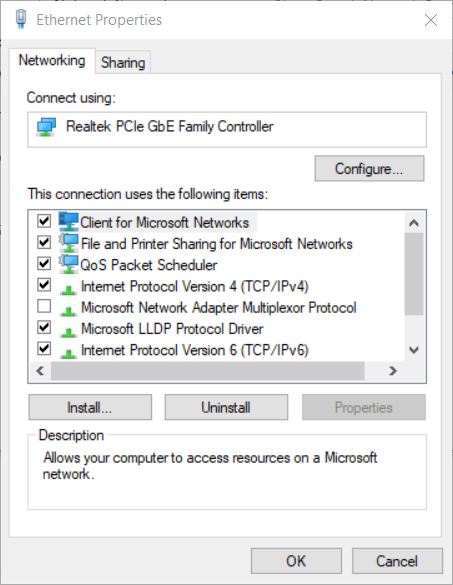This screenshot has width=453, height=585.
Task: Click the Internet Protocol Version 4 icon
Action: [x=68, y=289]
